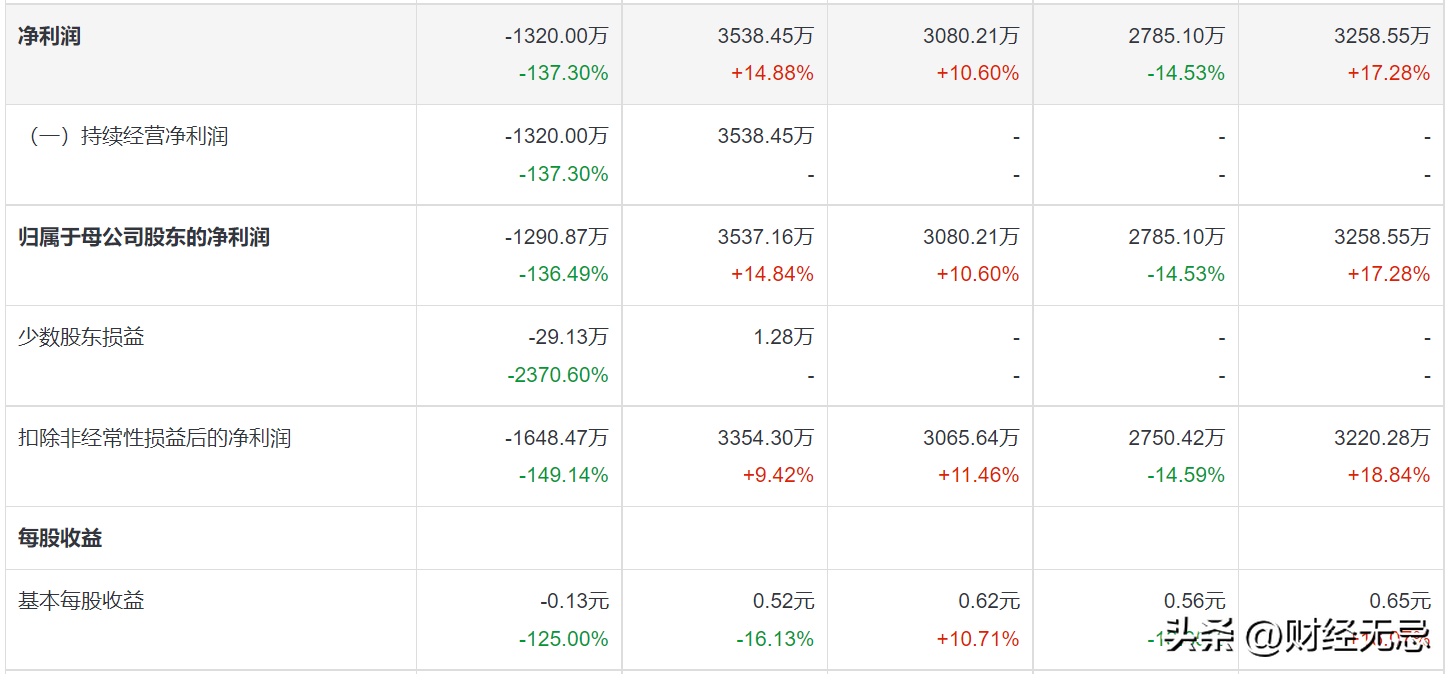Click the 净利润 row header
Viewport: 1451px width, 674px height.
point(49,36)
